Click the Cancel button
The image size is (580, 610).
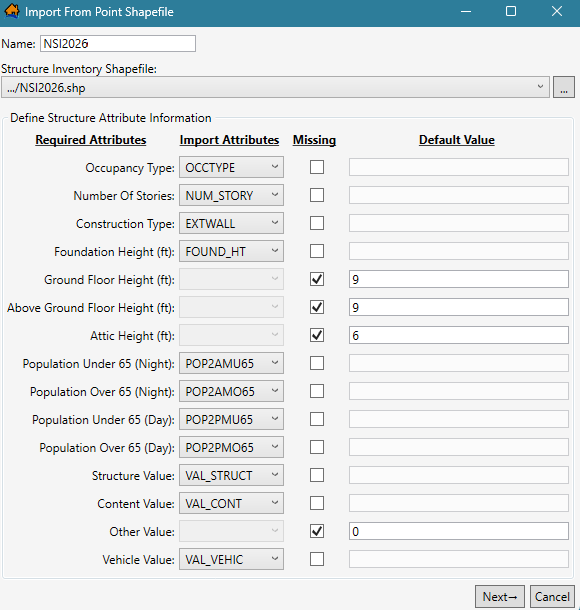tap(552, 596)
